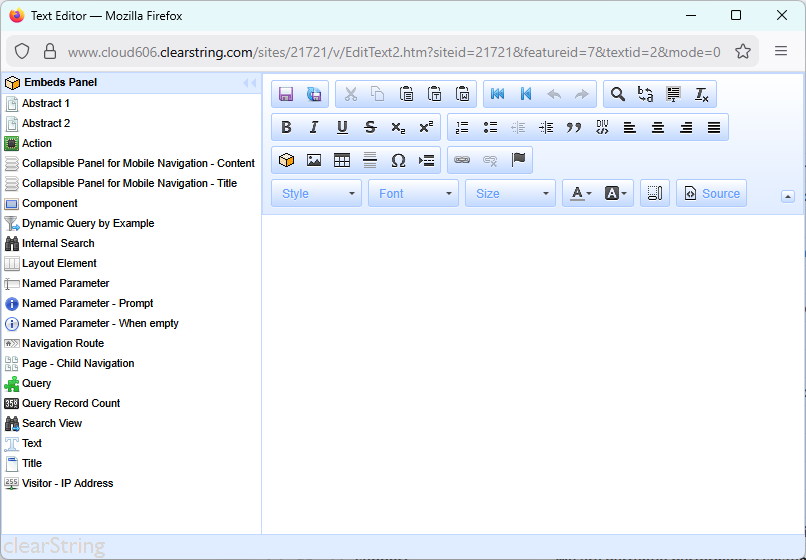Click the Remove Format icon
This screenshot has height=560, width=806.
[x=702, y=95]
